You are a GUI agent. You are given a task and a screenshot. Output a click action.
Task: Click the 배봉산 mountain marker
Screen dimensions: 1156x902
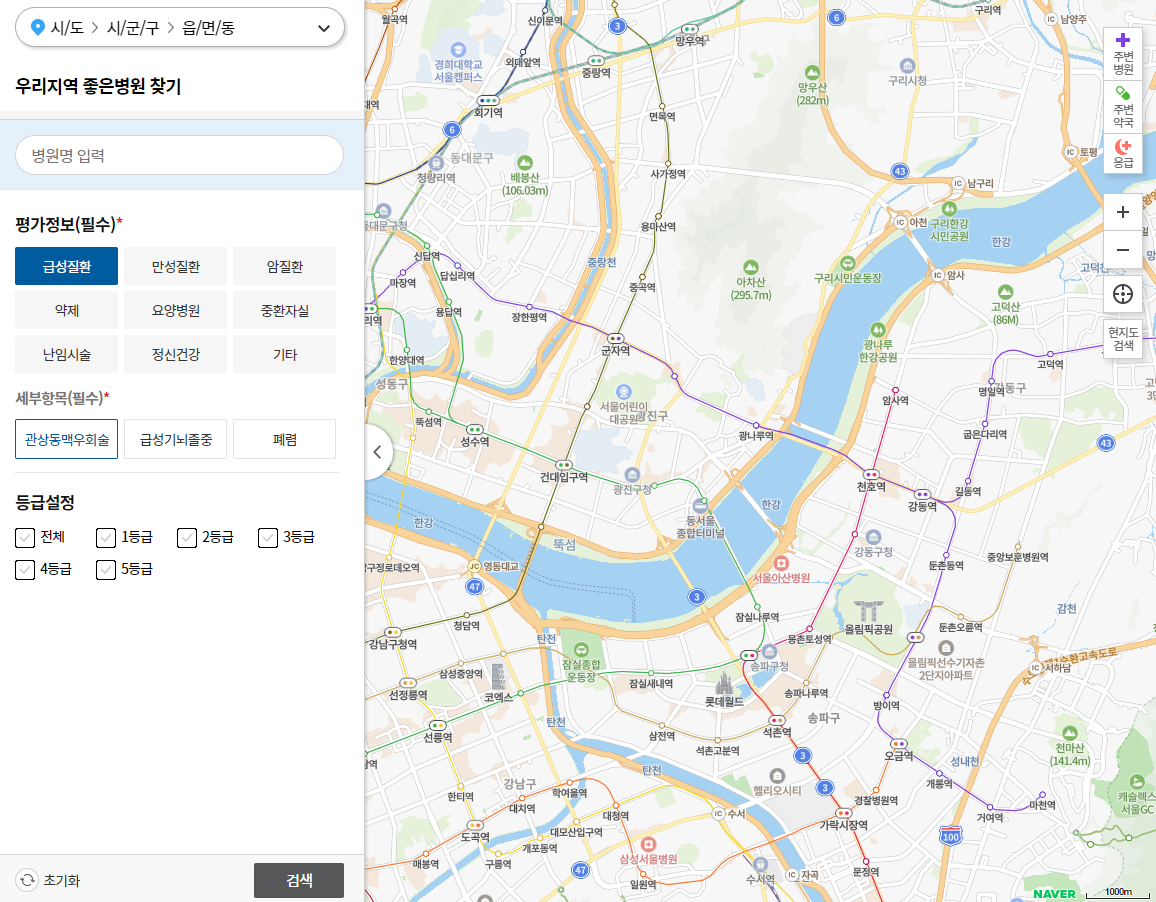[525, 162]
